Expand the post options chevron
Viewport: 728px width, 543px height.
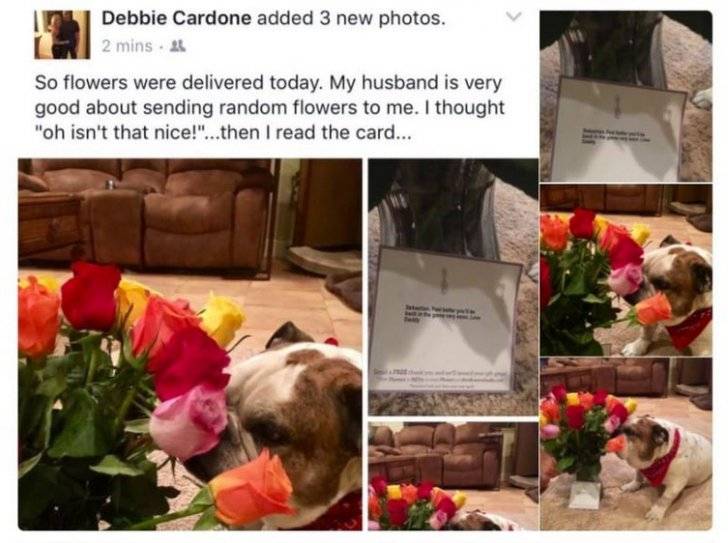point(514,17)
